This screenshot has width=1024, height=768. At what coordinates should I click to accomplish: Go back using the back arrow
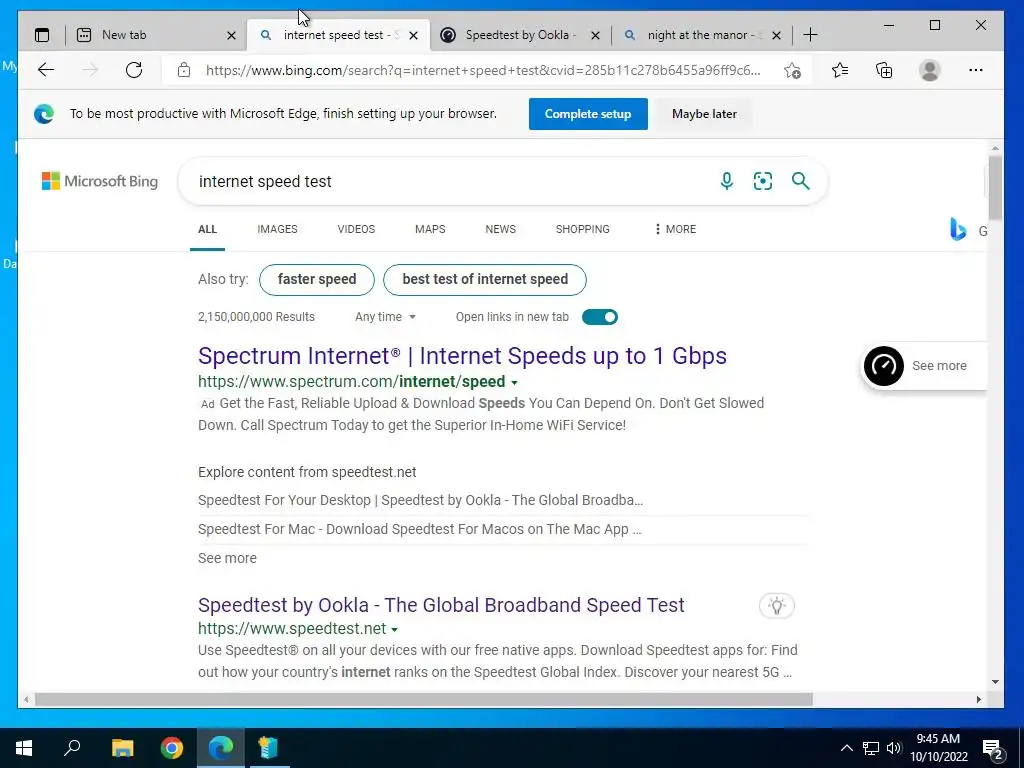point(46,70)
